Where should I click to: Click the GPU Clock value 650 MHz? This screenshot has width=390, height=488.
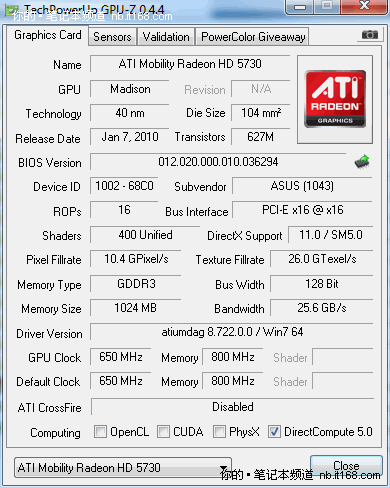coord(121,357)
